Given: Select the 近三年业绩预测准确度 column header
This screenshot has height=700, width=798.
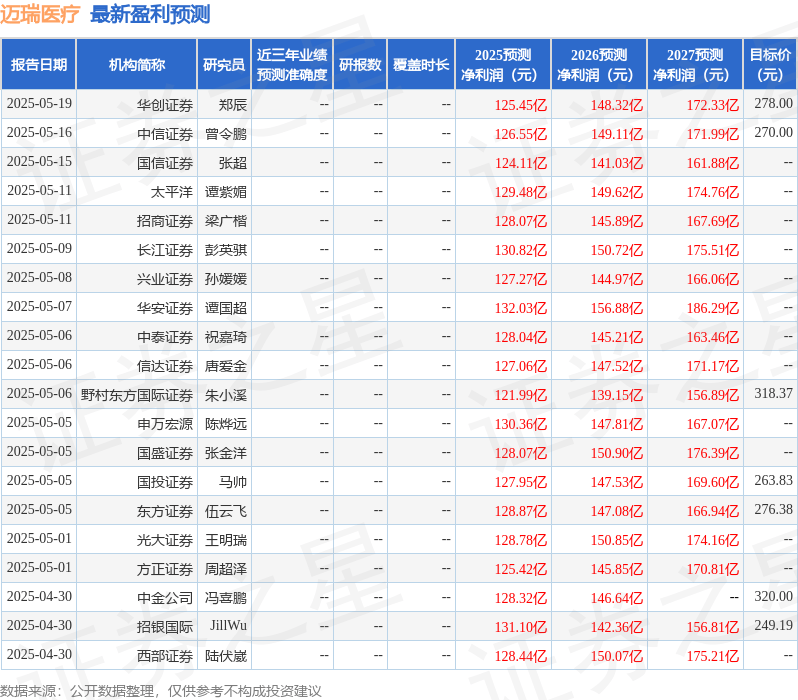Looking at the screenshot, I should [292, 65].
